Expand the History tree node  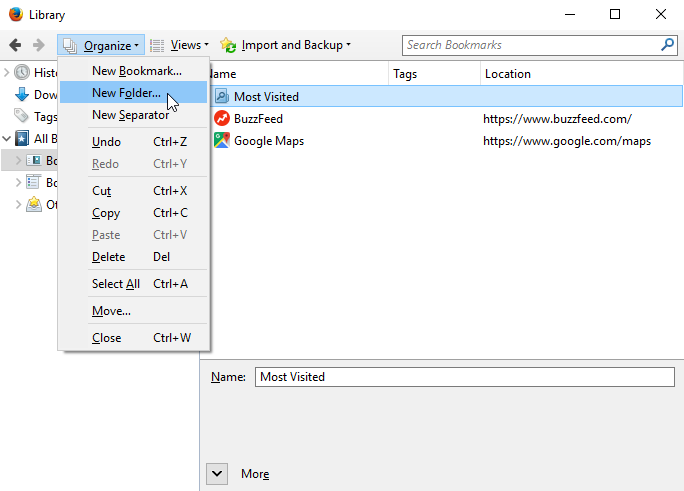click(x=7, y=73)
